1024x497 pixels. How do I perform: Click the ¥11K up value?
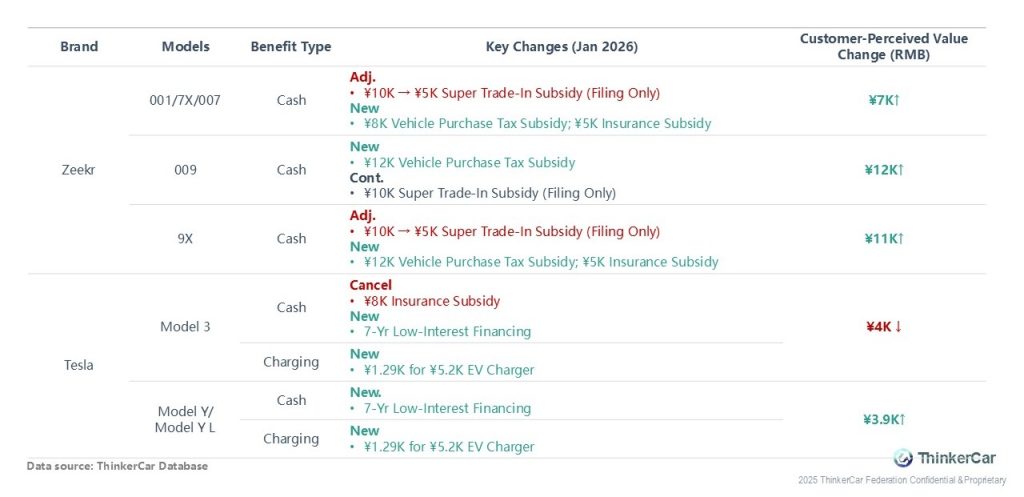[884, 239]
